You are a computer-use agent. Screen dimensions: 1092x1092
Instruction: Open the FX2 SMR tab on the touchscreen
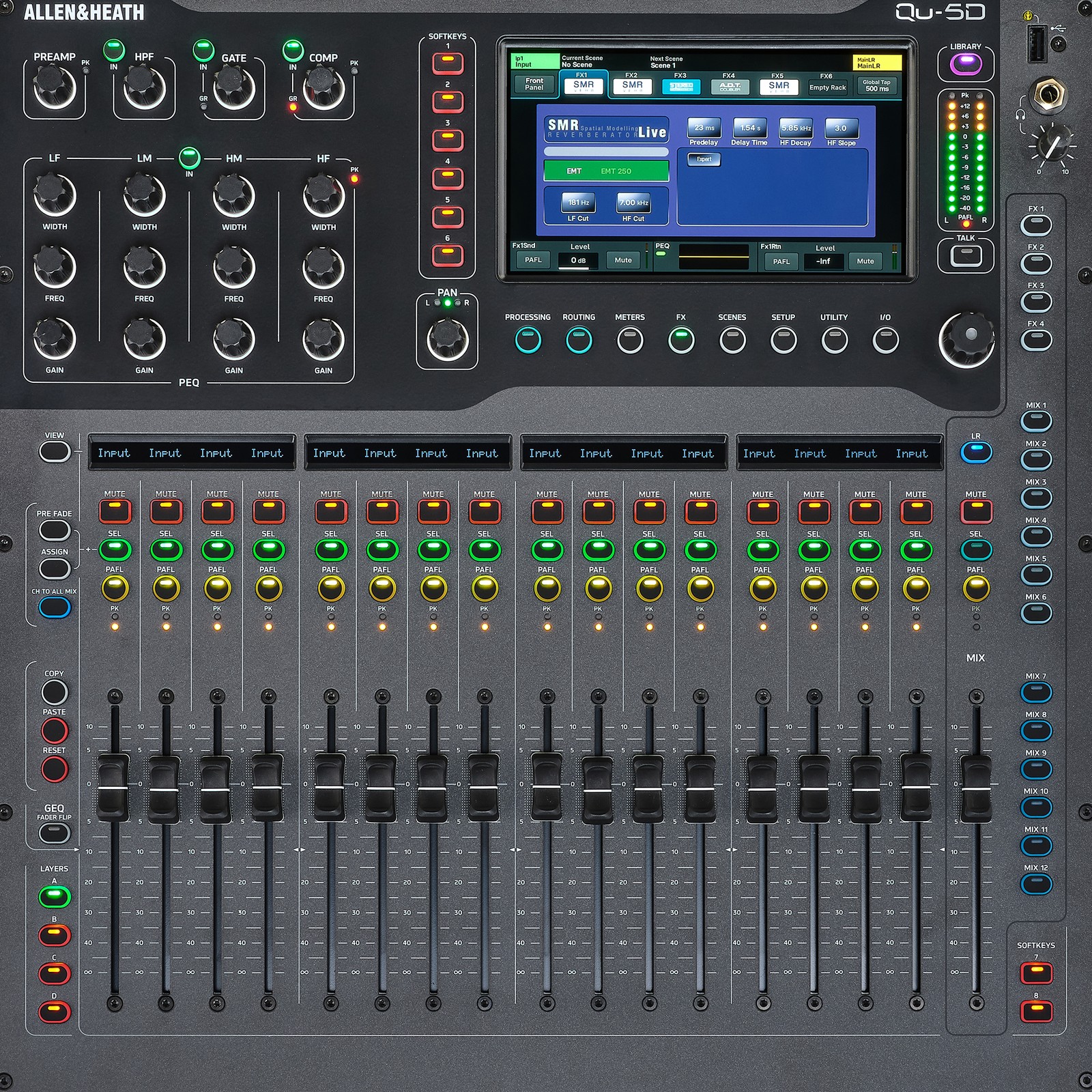(x=632, y=86)
